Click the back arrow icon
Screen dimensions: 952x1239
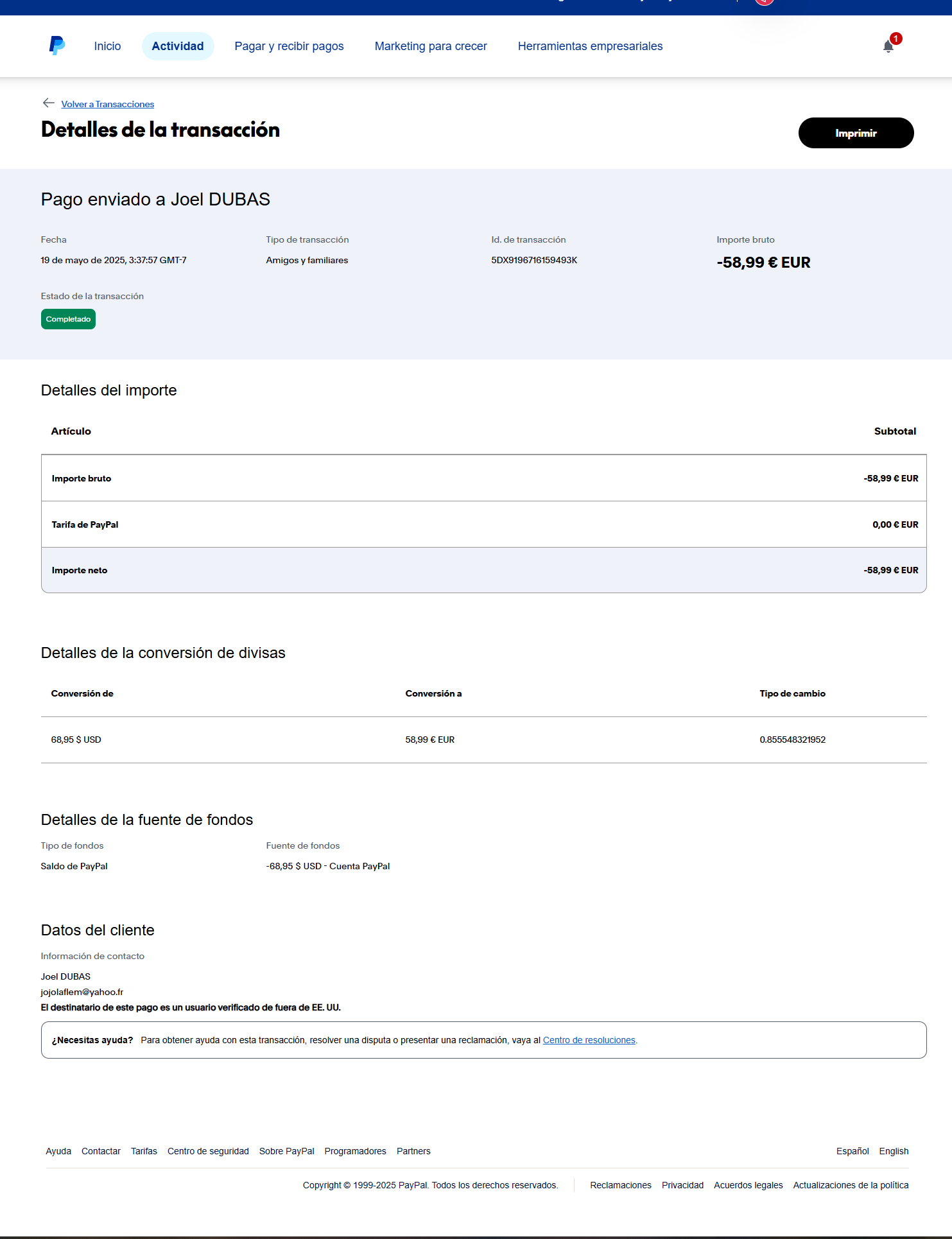[48, 103]
